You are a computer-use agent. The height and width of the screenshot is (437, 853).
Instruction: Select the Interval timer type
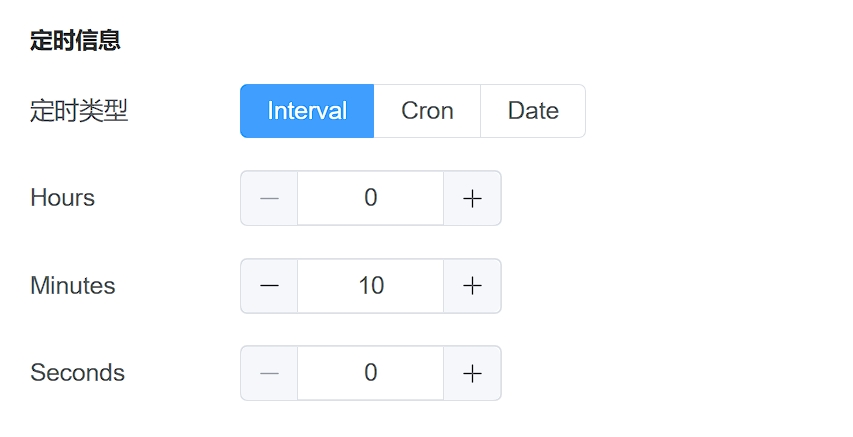click(307, 111)
